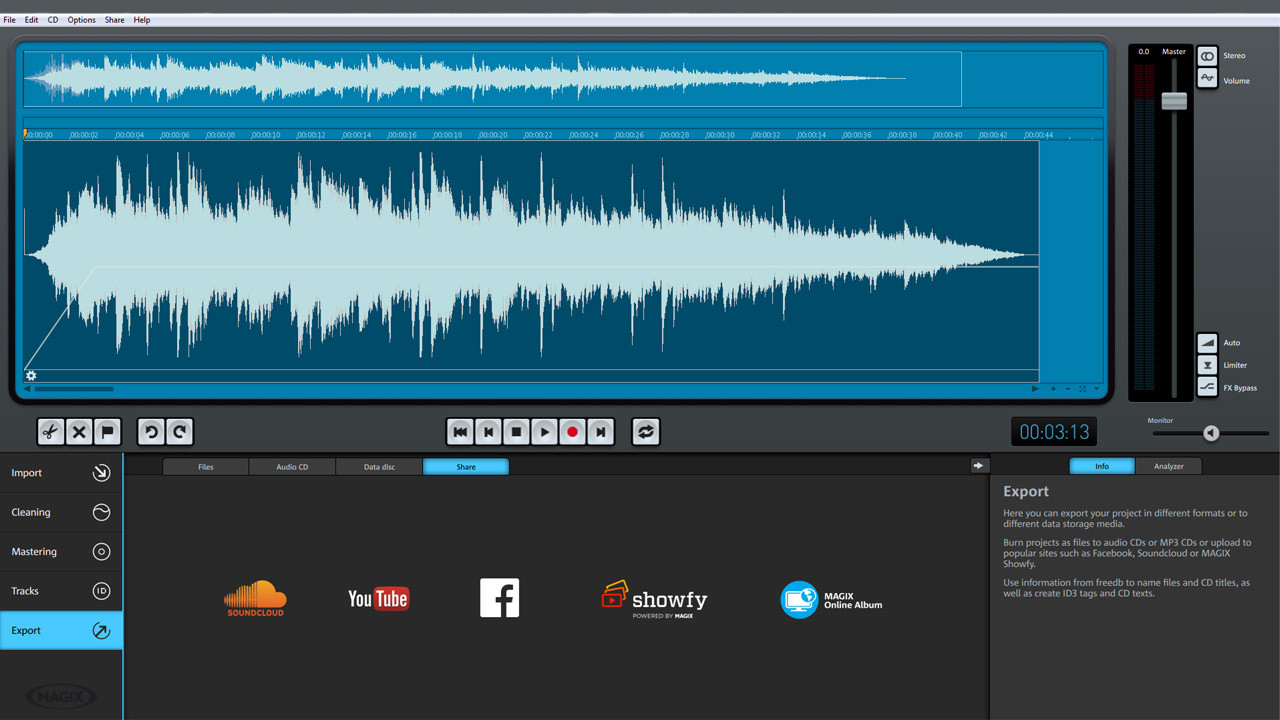The width and height of the screenshot is (1280, 720).
Task: Share the project to SoundCloud
Action: 255,598
